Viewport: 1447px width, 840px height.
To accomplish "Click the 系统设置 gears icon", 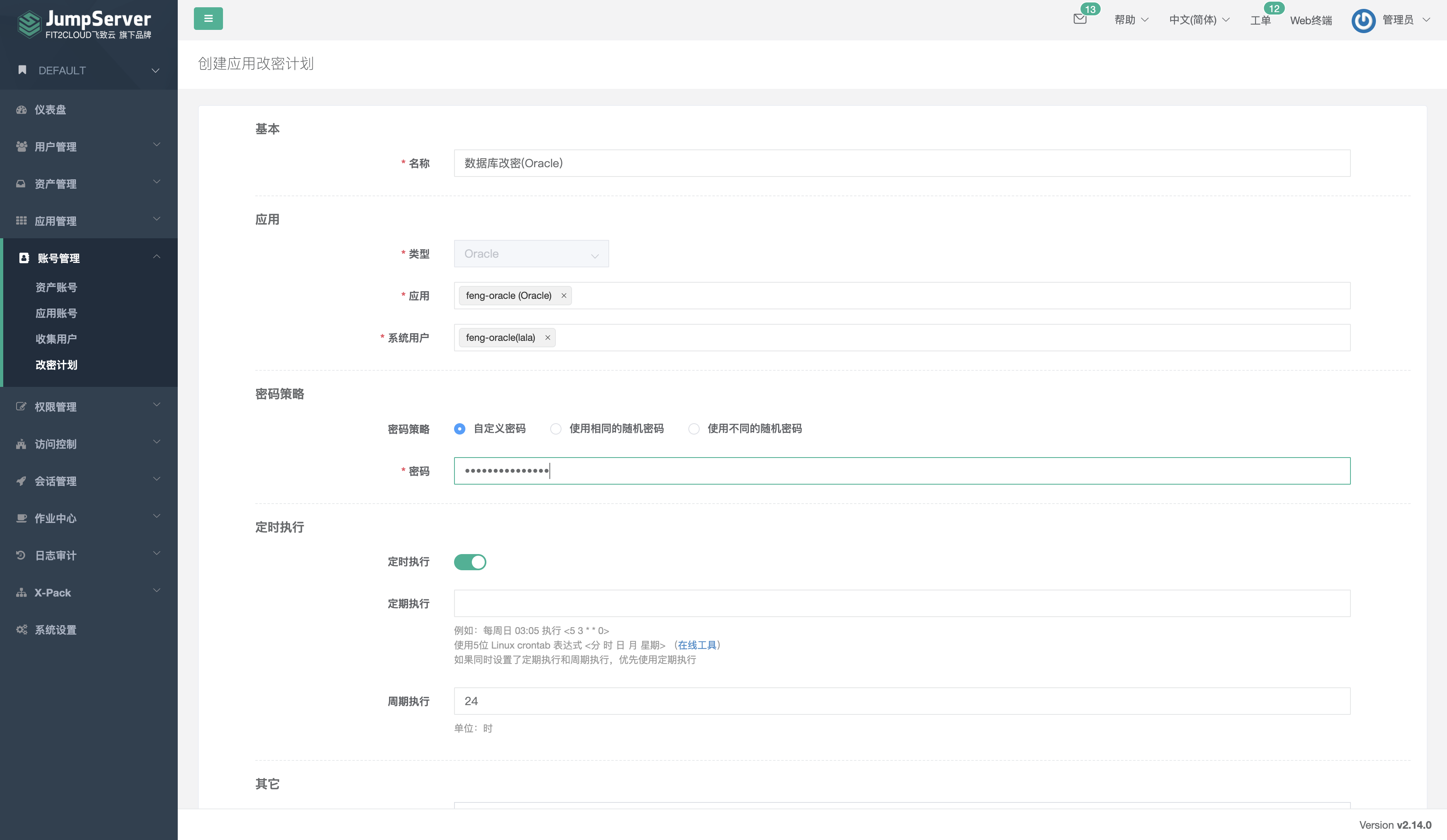I will (22, 630).
